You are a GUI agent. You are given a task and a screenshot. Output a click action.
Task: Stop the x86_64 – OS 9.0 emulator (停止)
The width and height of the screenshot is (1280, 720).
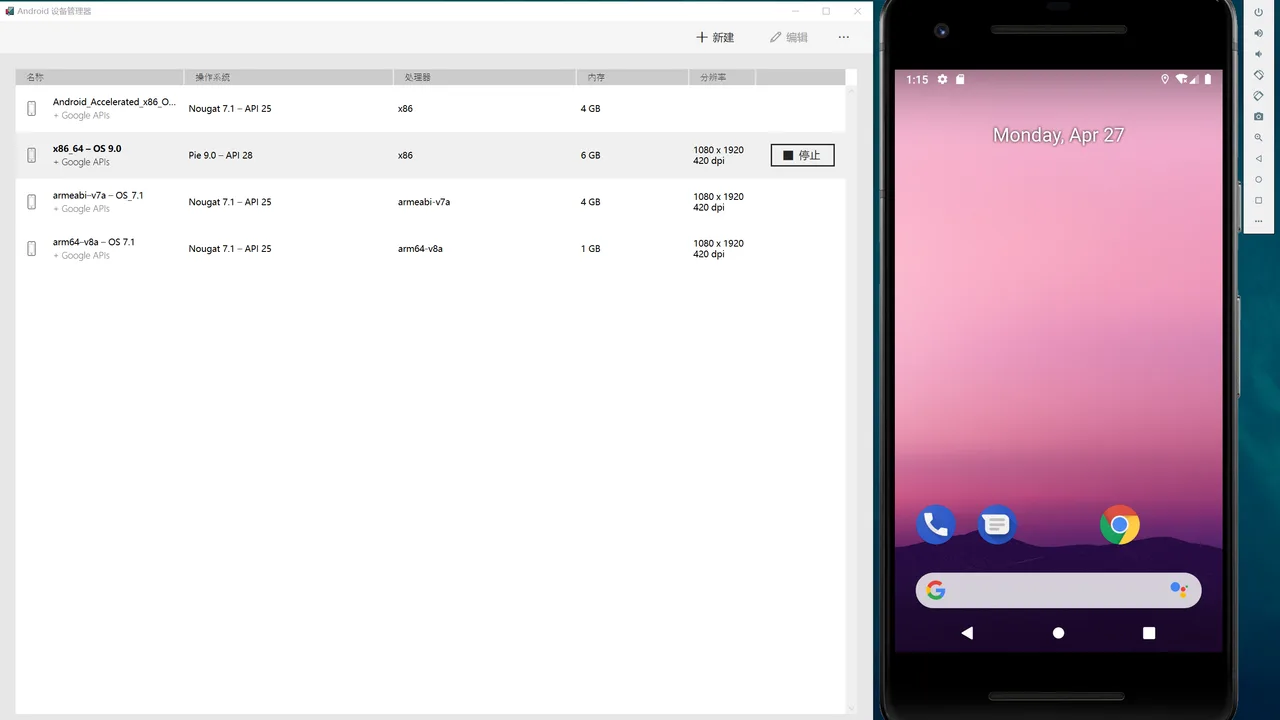point(802,155)
